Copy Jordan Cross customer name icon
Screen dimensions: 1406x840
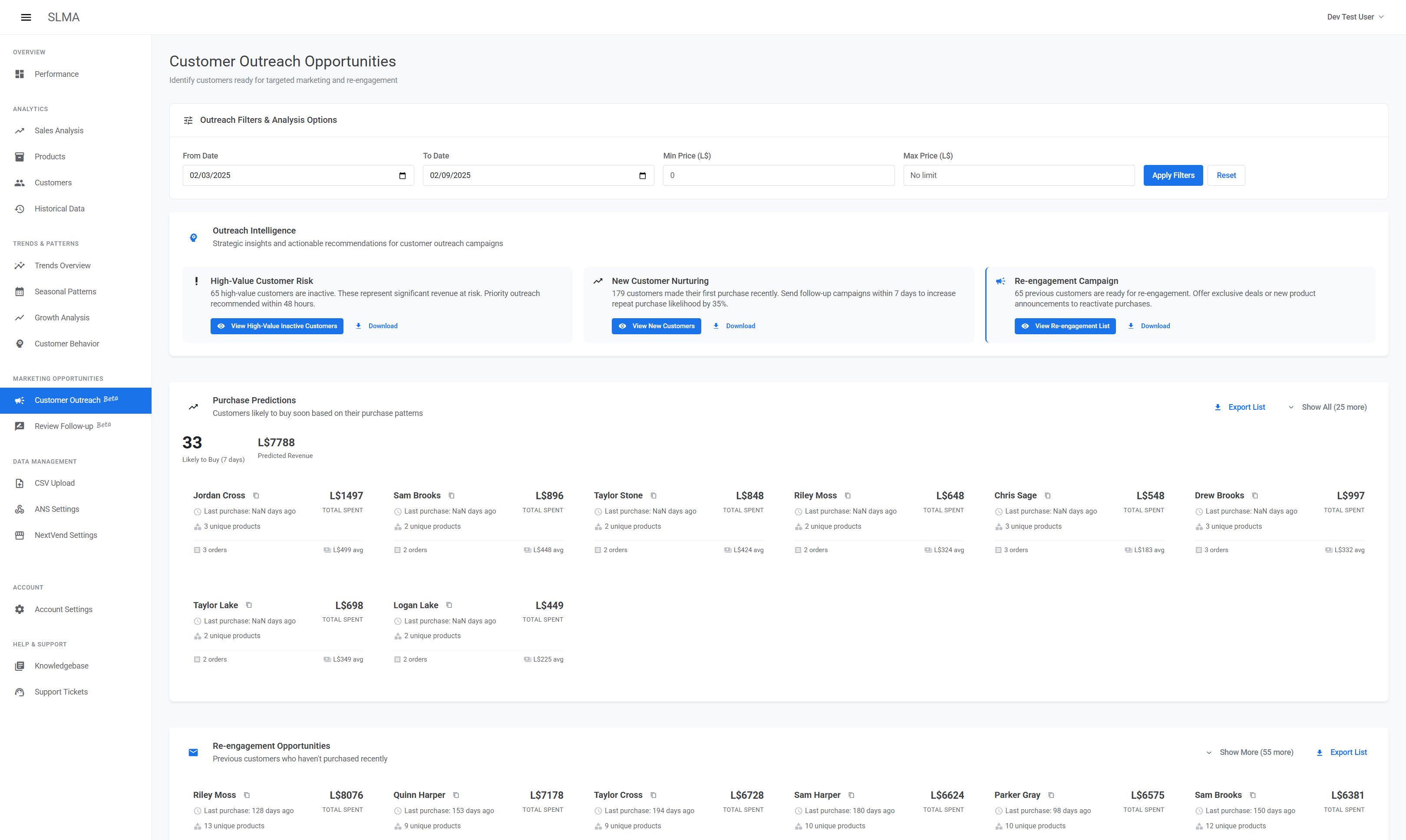[256, 496]
